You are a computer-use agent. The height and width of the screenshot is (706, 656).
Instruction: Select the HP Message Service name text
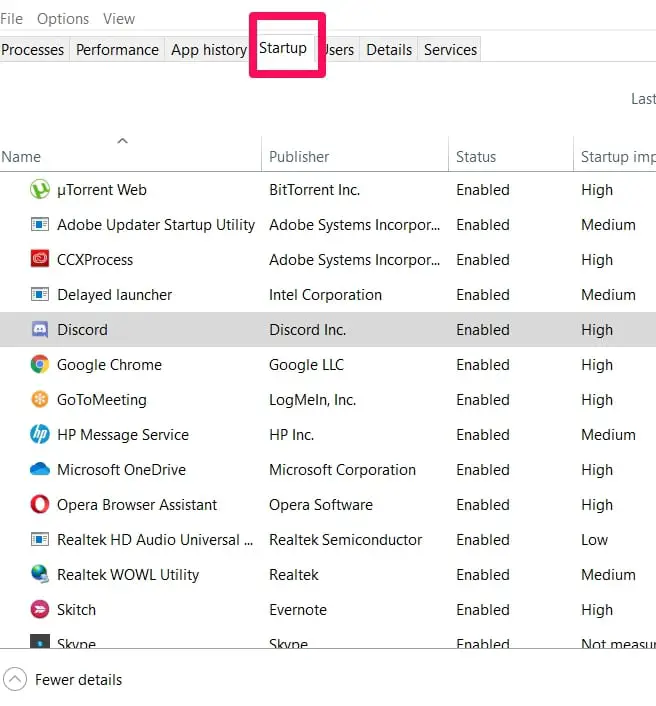point(123,434)
